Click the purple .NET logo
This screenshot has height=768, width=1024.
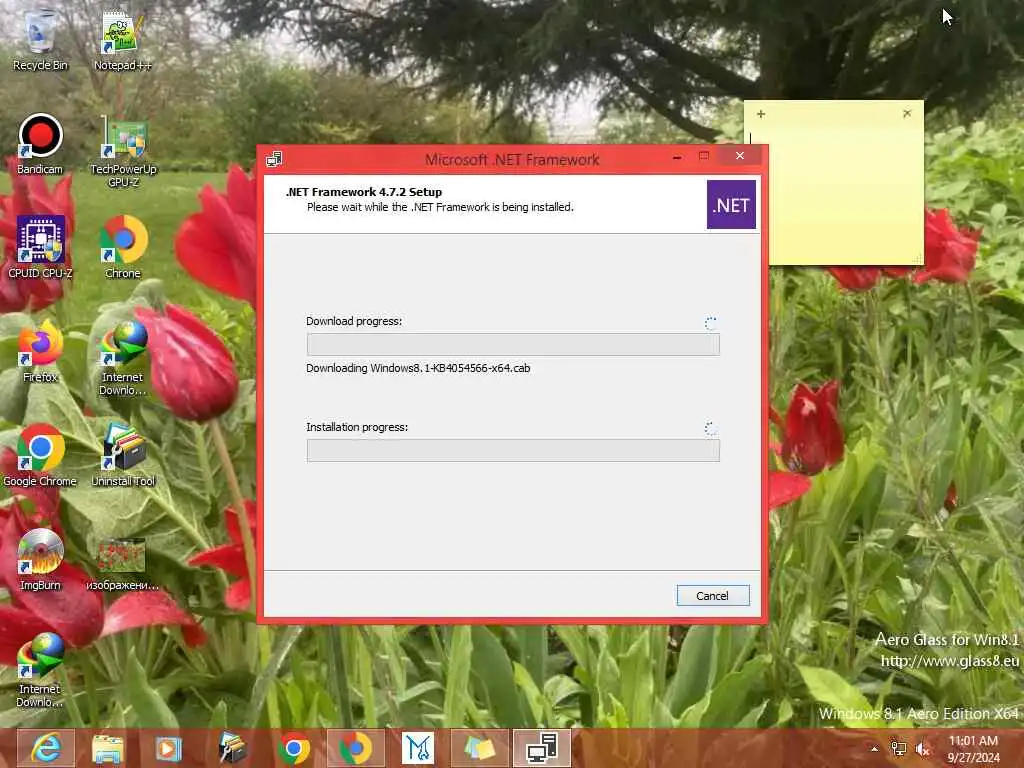tap(731, 204)
